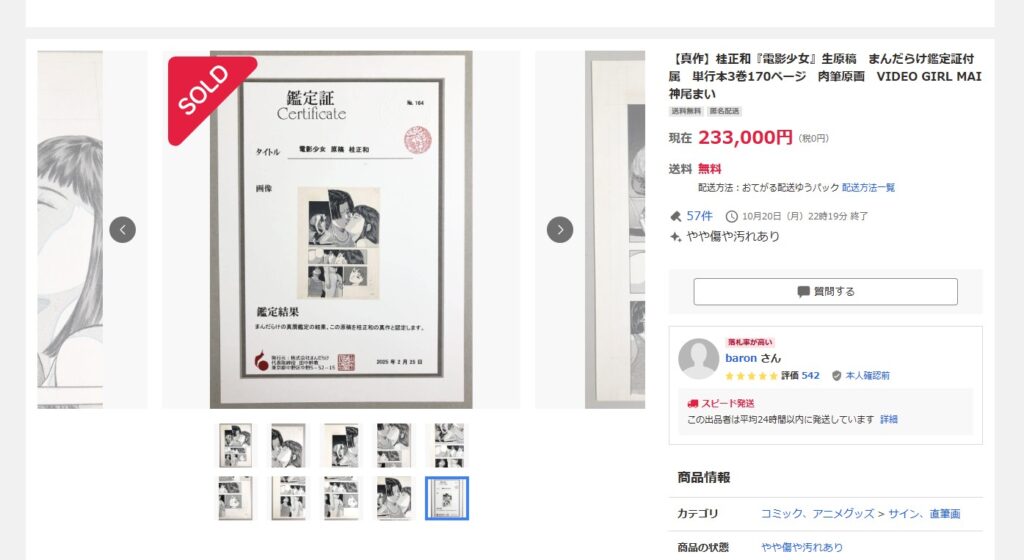
Task: Select the highlighted certificate thumbnail
Action: pyautogui.click(x=447, y=498)
